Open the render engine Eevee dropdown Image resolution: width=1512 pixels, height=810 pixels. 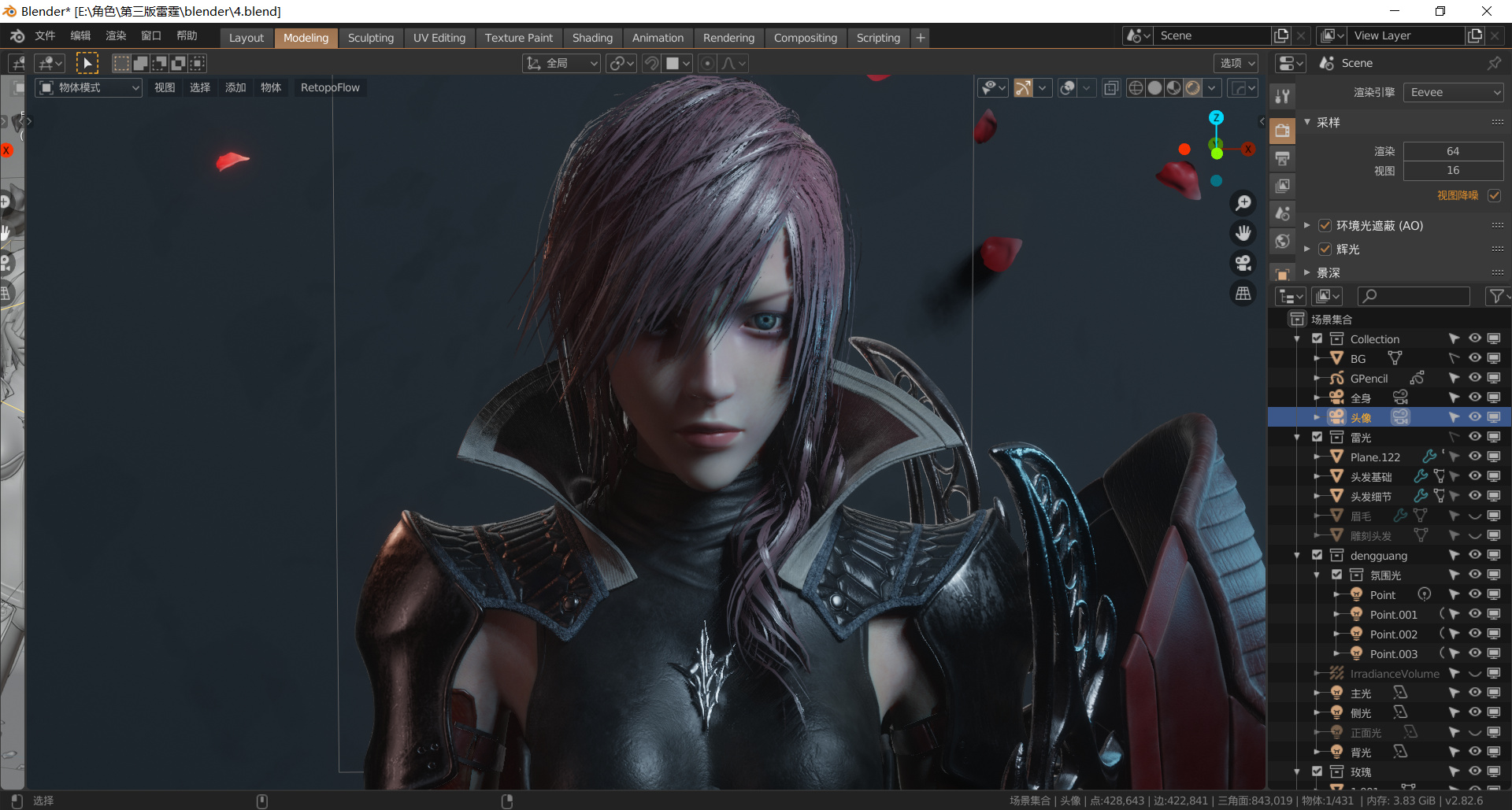point(1454,92)
